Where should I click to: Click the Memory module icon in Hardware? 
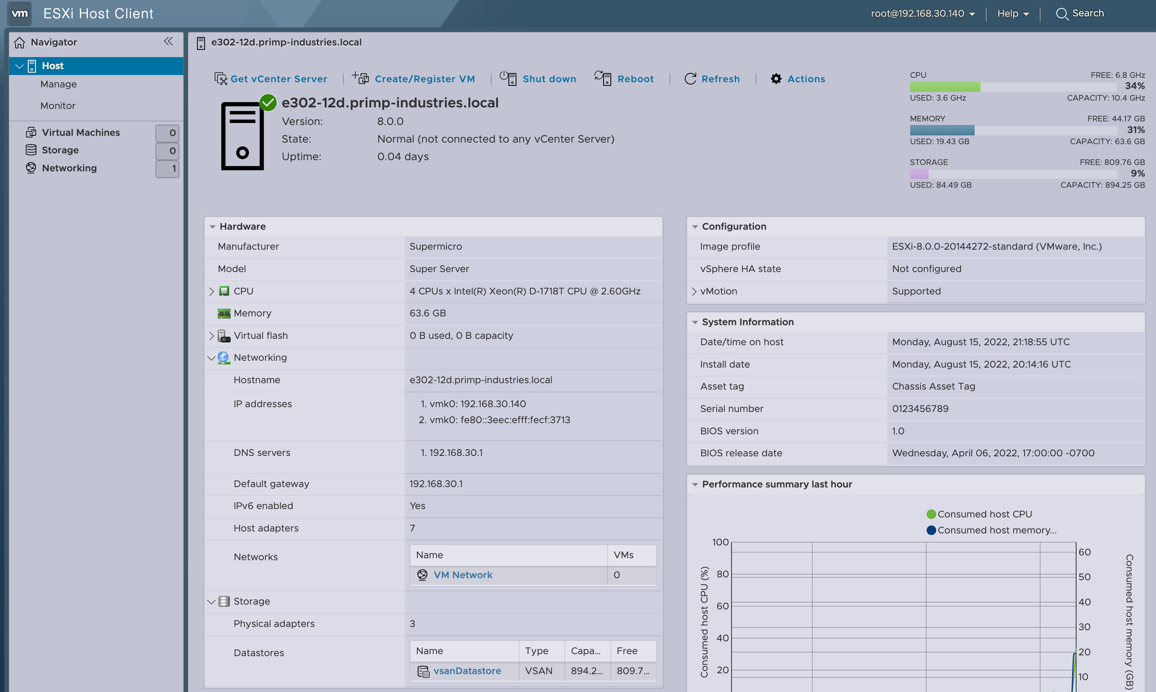click(224, 313)
